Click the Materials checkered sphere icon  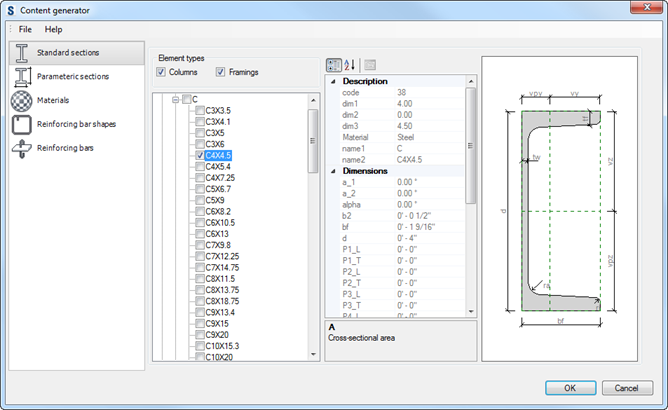pos(21,101)
